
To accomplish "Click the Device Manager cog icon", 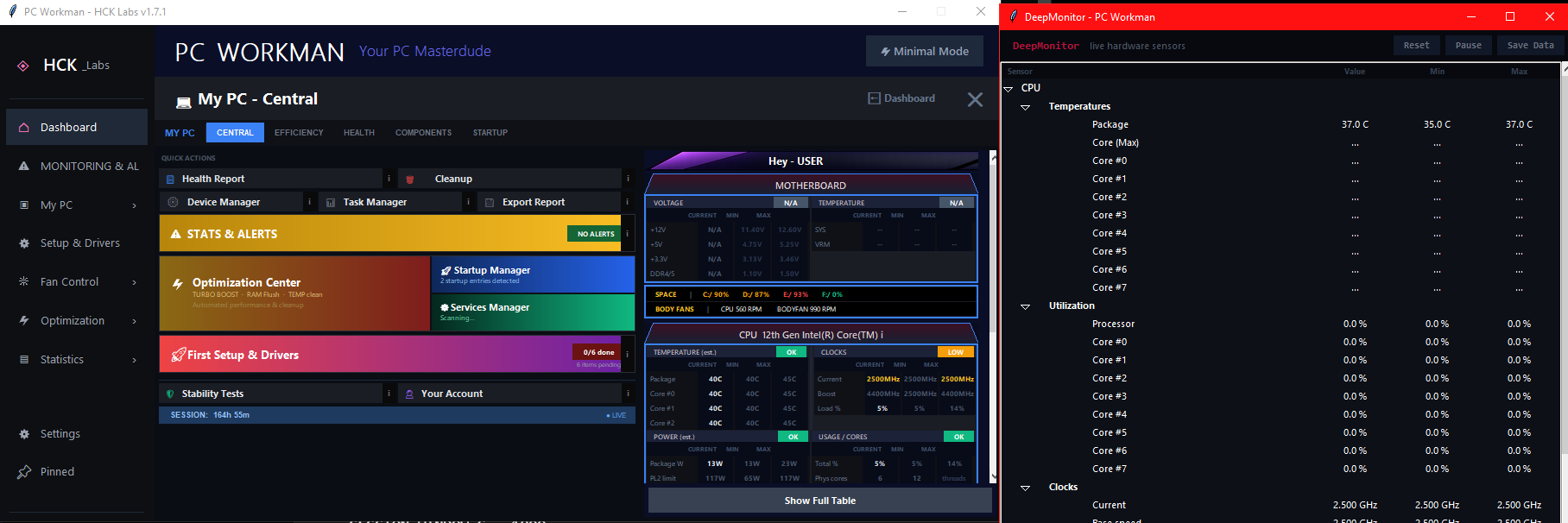I will pos(173,202).
